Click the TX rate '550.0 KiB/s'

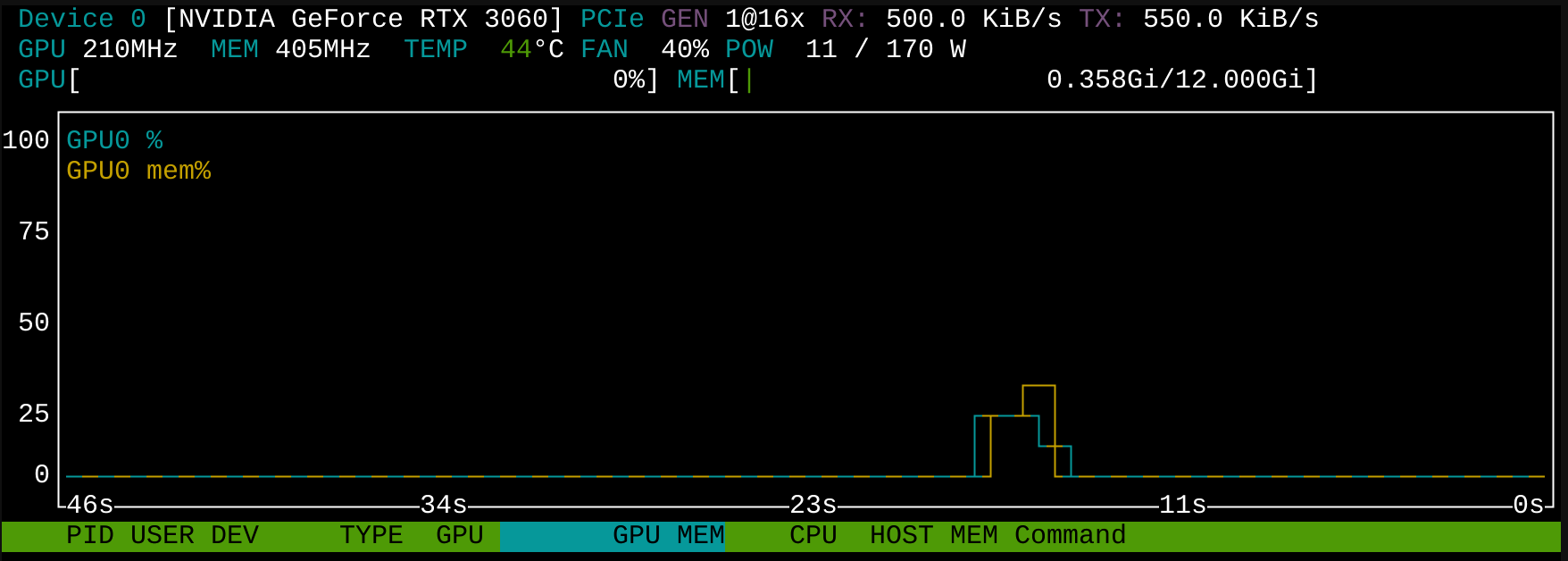1231,19
